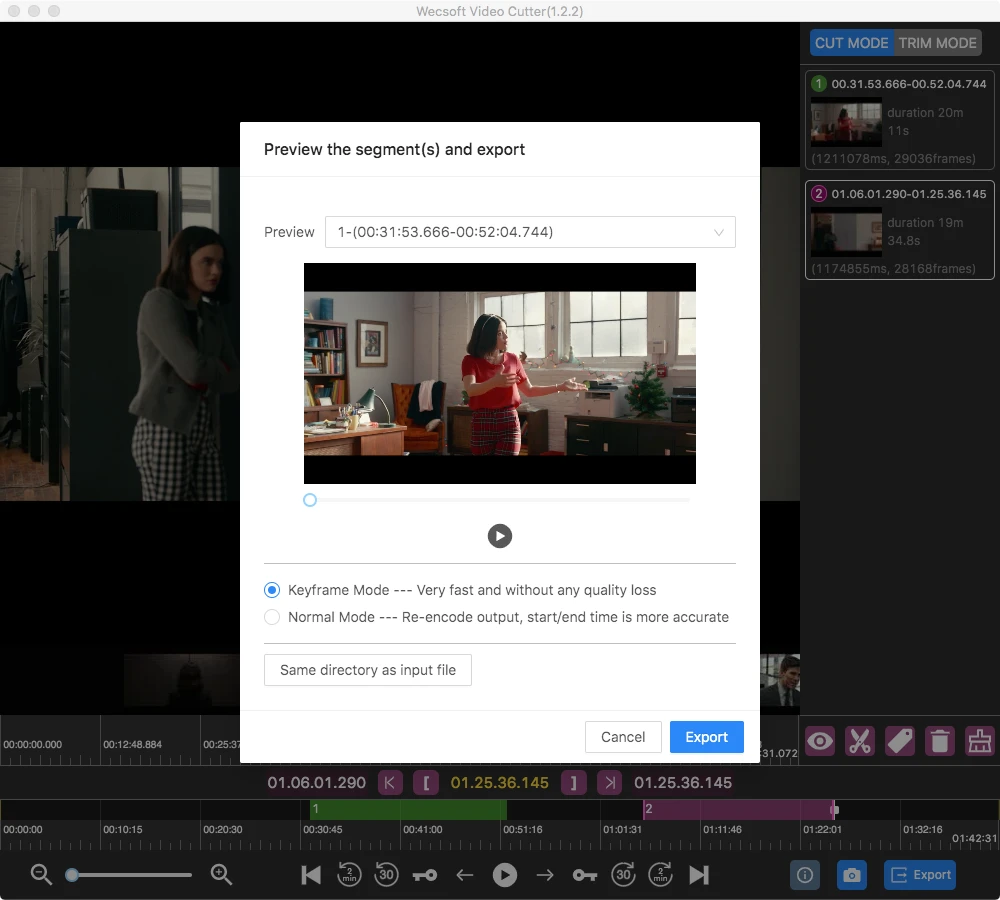Click the eye preview segment icon
This screenshot has height=900, width=1000.
[820, 741]
